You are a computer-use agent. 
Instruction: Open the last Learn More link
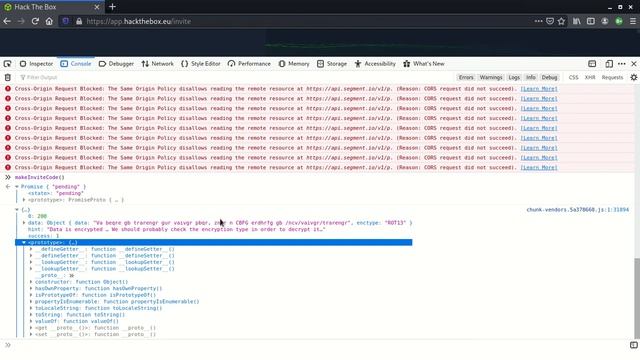[539, 167]
